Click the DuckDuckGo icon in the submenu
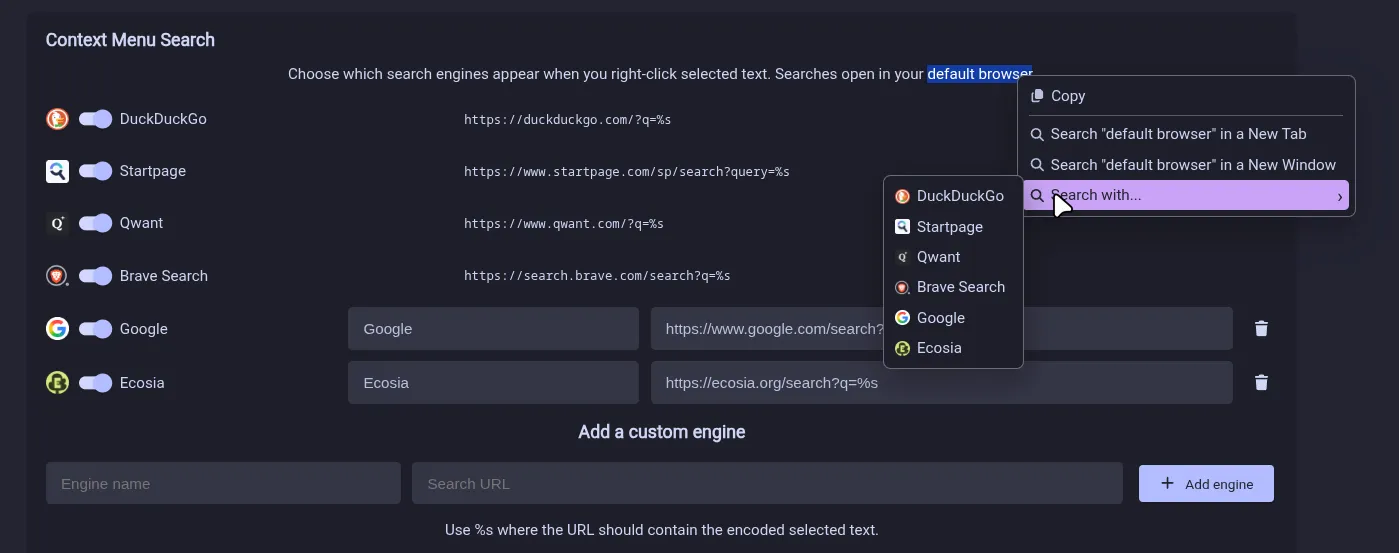This screenshot has width=1399, height=553. (902, 196)
